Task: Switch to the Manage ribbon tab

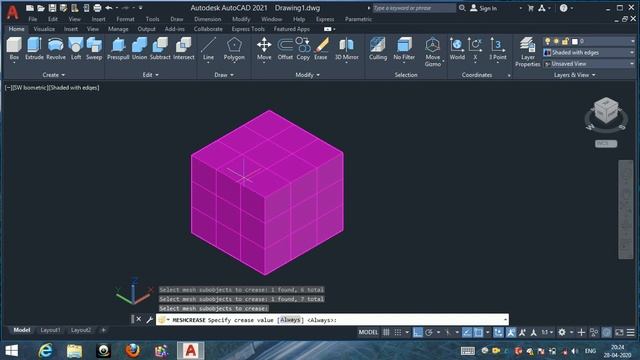Action: pos(118,29)
